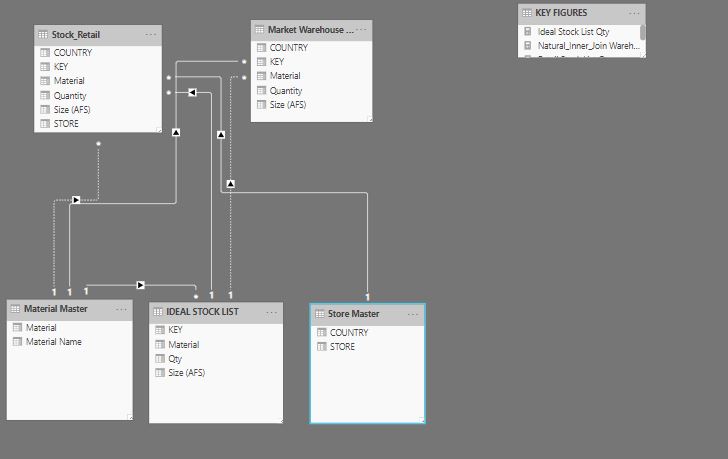
Task: Click the Material Master table header icon
Action: [15, 309]
